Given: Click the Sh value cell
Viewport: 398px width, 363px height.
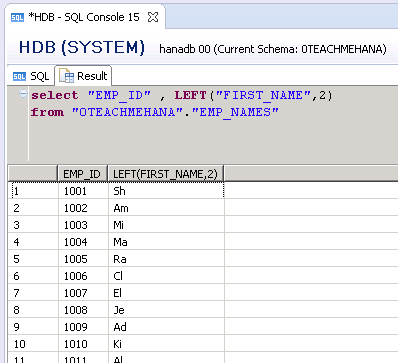Looking at the screenshot, I should pos(166,191).
